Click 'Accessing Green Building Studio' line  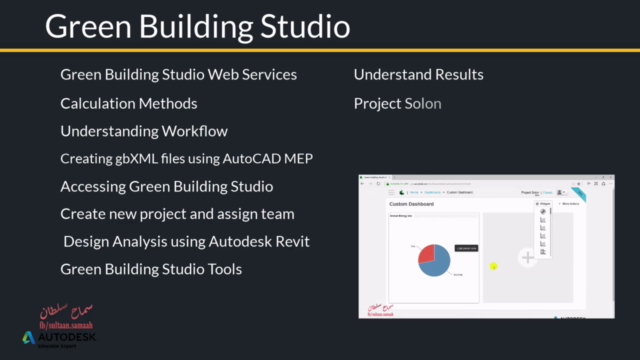[x=167, y=187]
